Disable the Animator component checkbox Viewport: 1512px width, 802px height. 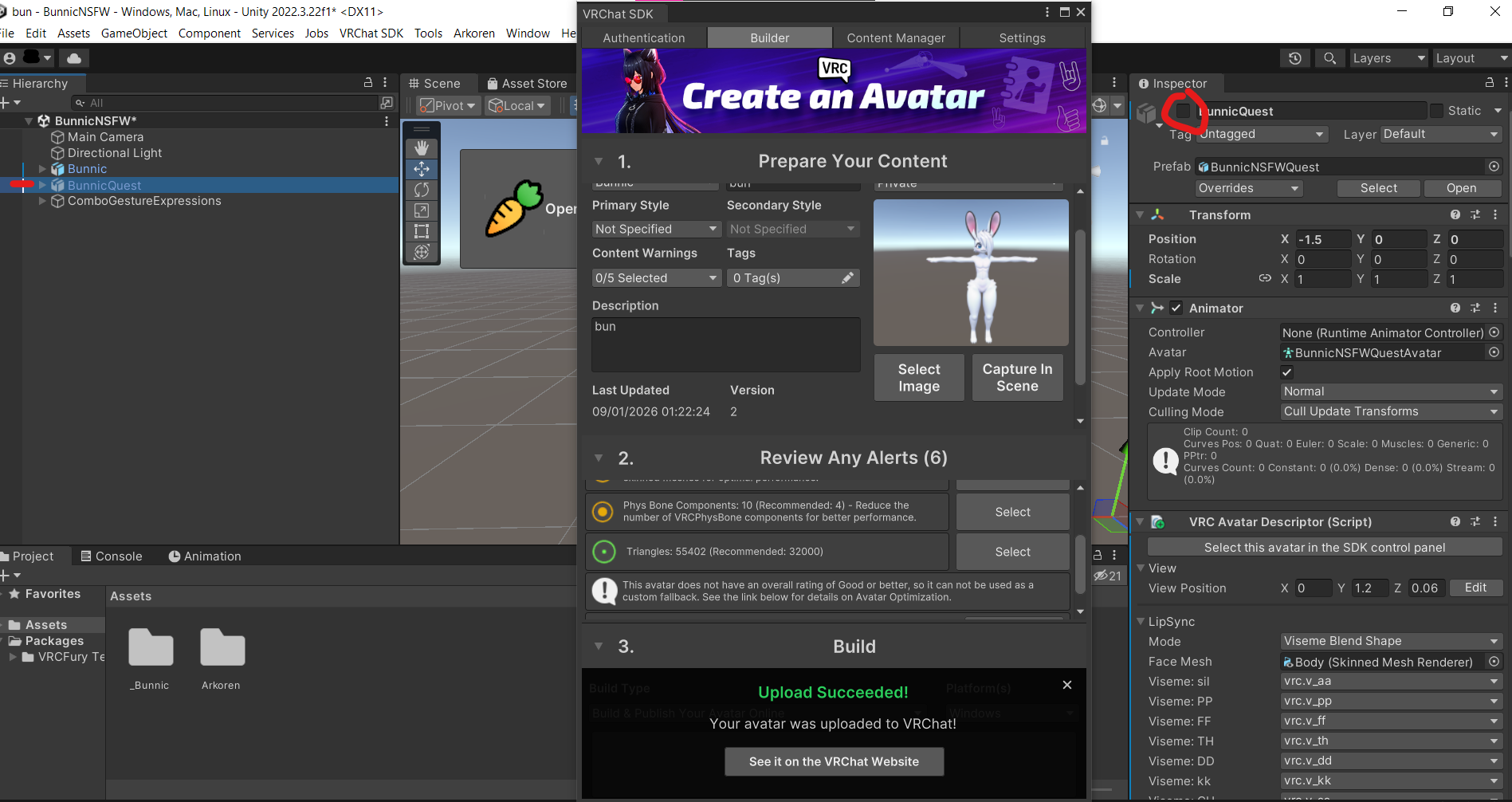(1176, 308)
